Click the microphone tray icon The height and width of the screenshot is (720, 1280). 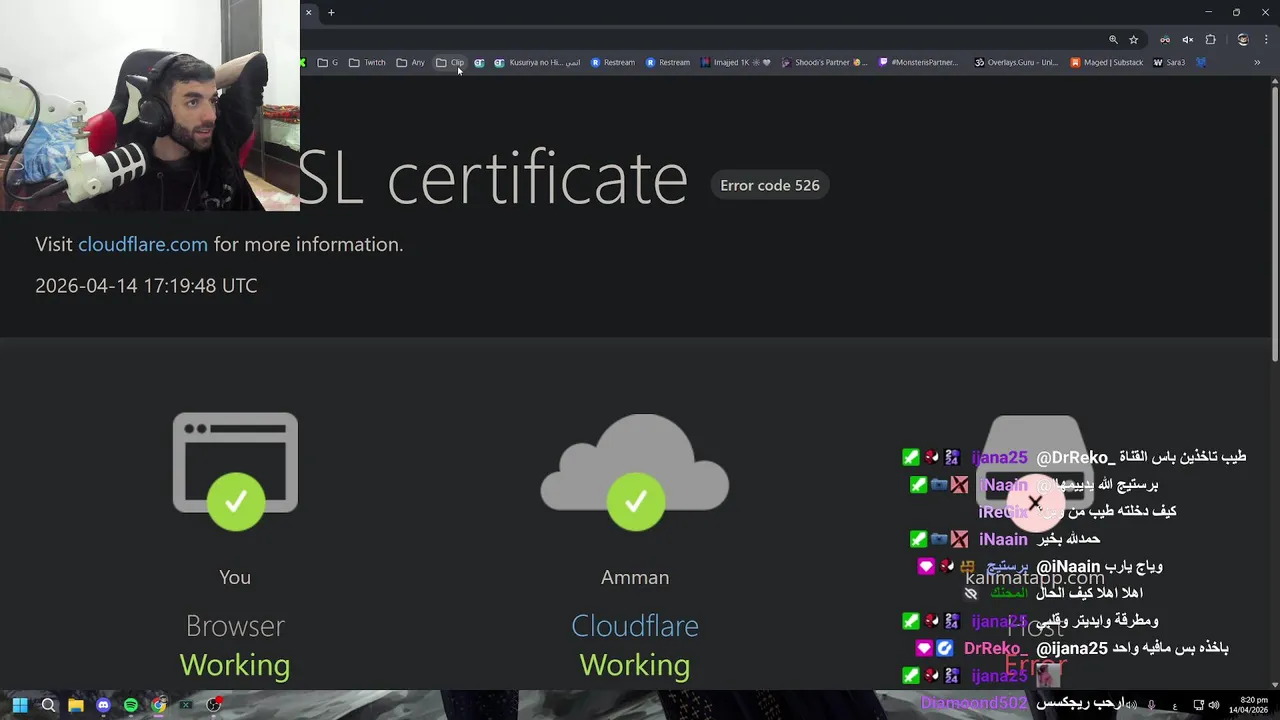tap(1152, 705)
